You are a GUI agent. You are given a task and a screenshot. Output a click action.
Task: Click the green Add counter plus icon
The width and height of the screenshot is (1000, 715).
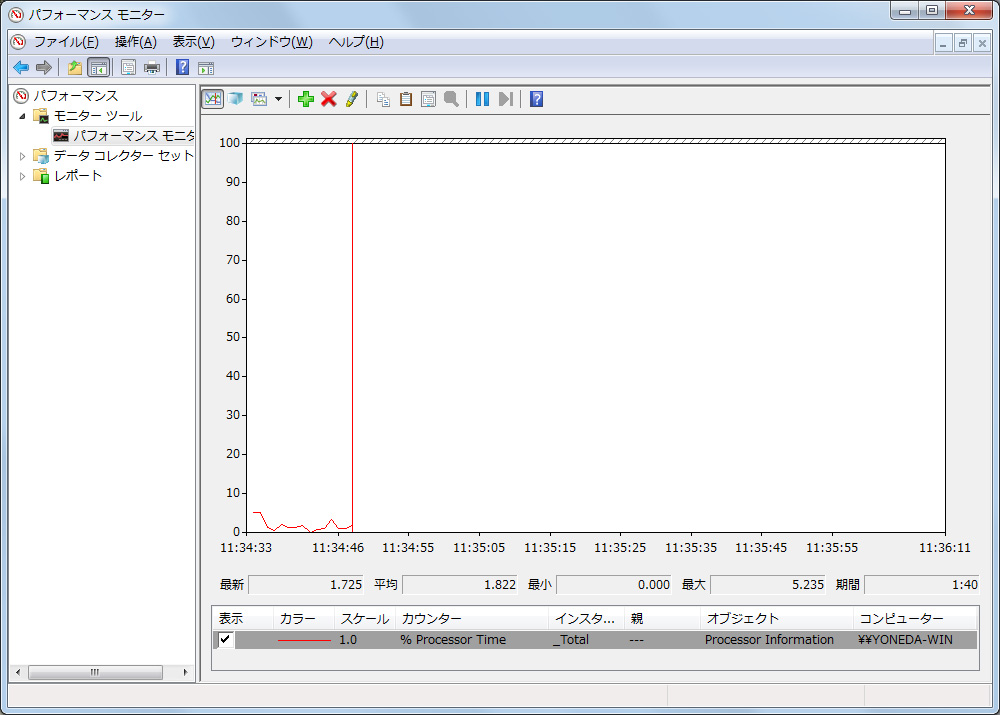click(306, 99)
